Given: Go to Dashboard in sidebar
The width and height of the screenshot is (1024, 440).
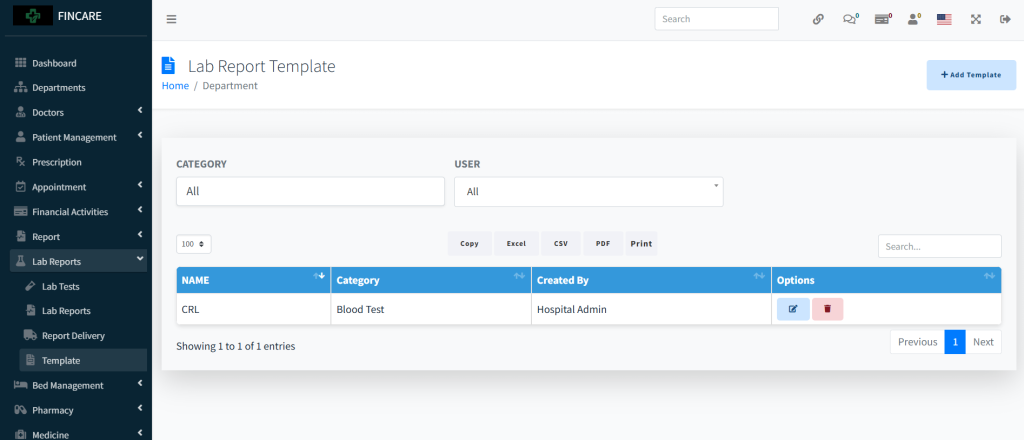Looking at the screenshot, I should [60, 63].
